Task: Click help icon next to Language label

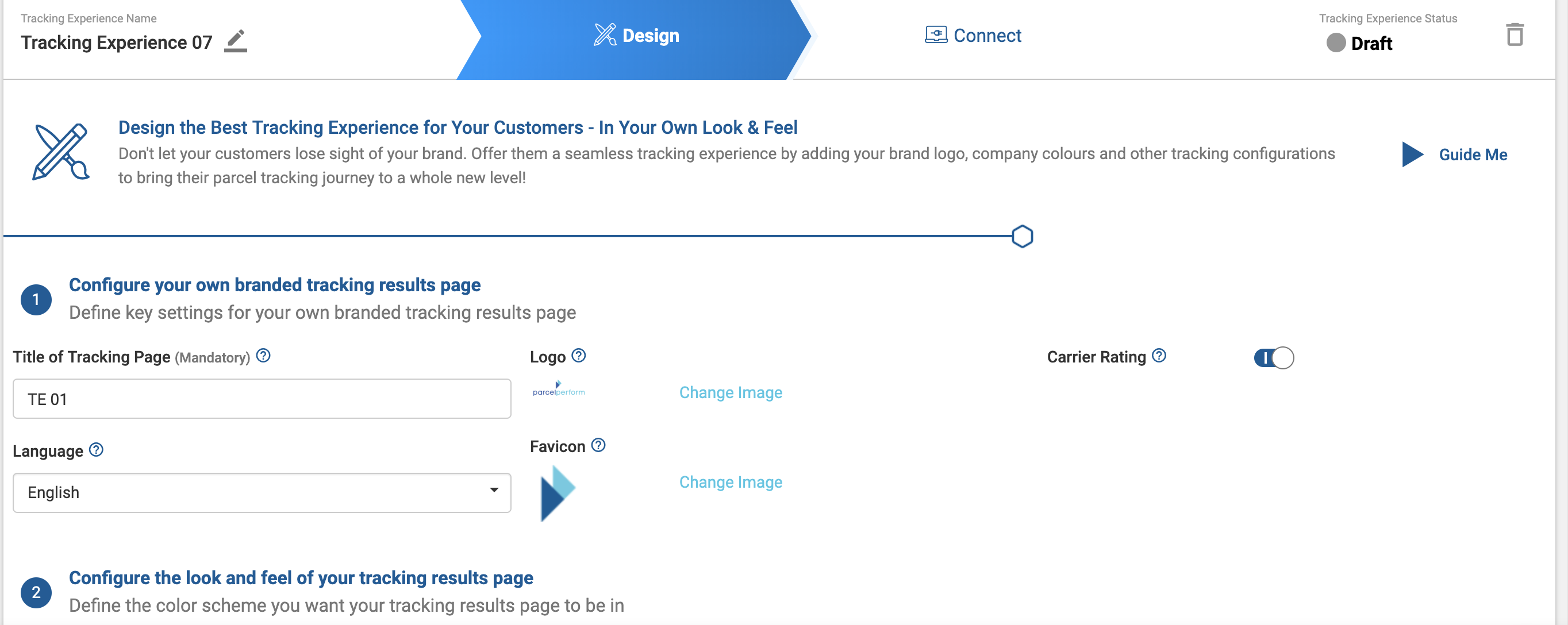Action: pyautogui.click(x=96, y=450)
